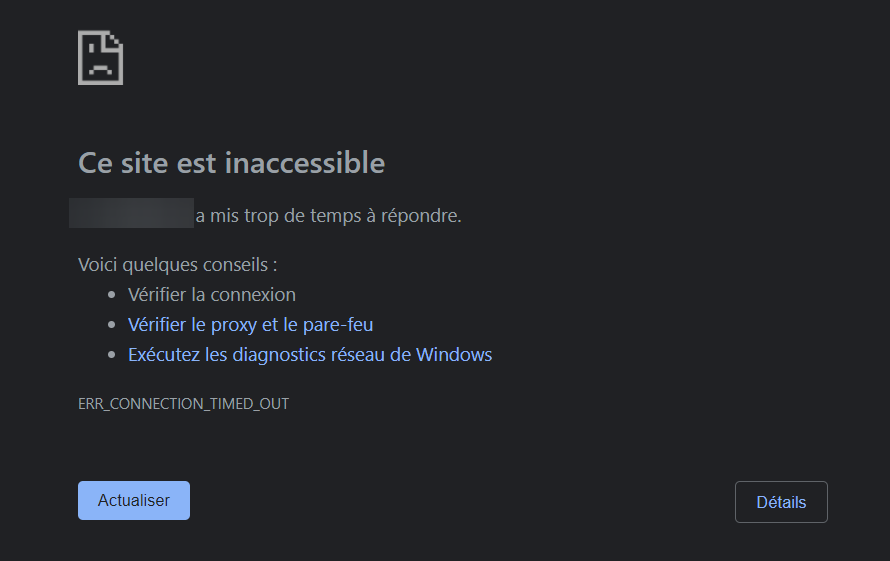Select the ERR_CONNECTION_TIMED_OUT error code
Screen dimensions: 890x561
183,404
